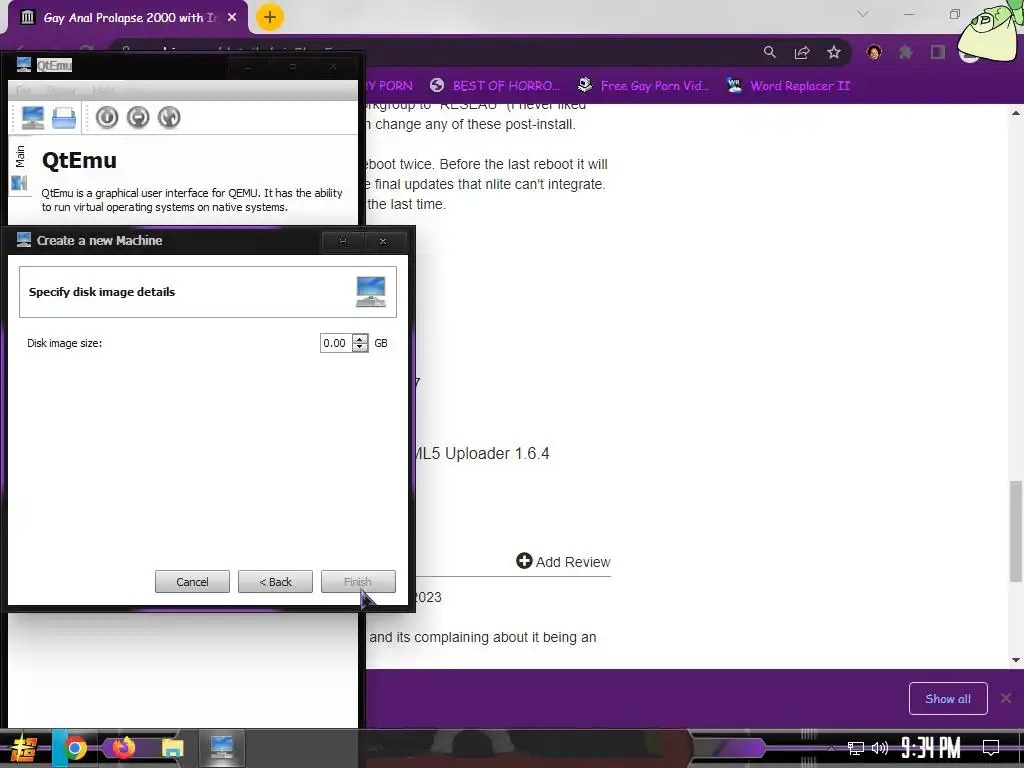Screen dimensions: 1024x768
Task: Open the Start menu icon on taskbar
Action: (x=24, y=748)
